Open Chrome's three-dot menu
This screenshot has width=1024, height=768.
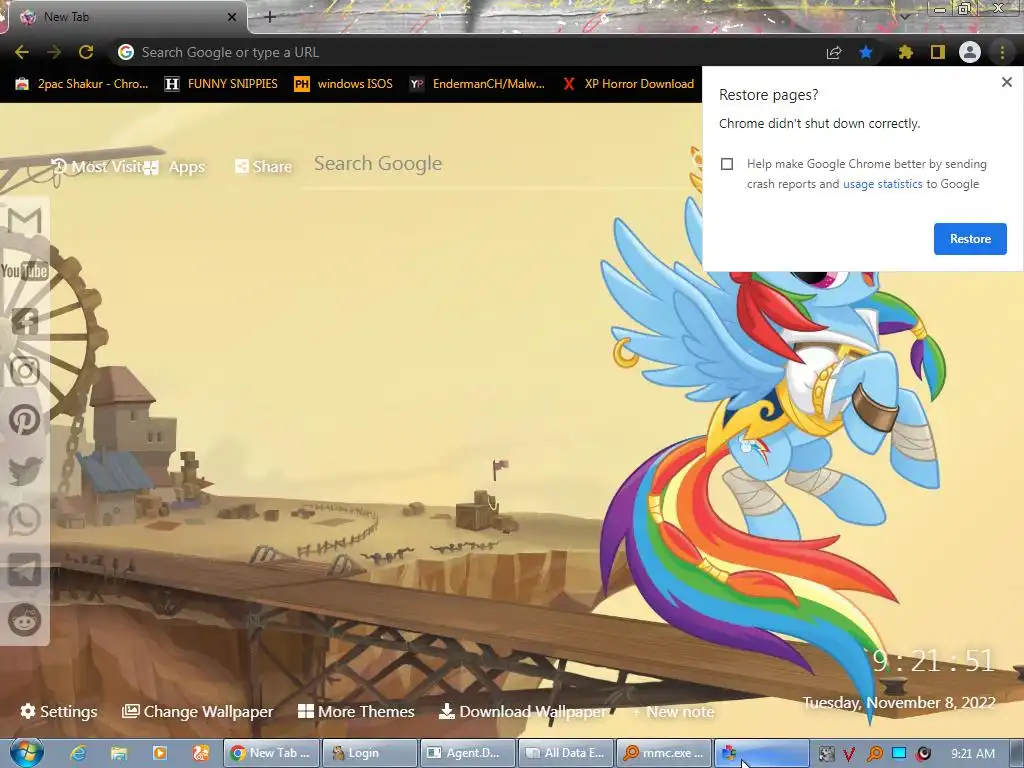pyautogui.click(x=1002, y=52)
